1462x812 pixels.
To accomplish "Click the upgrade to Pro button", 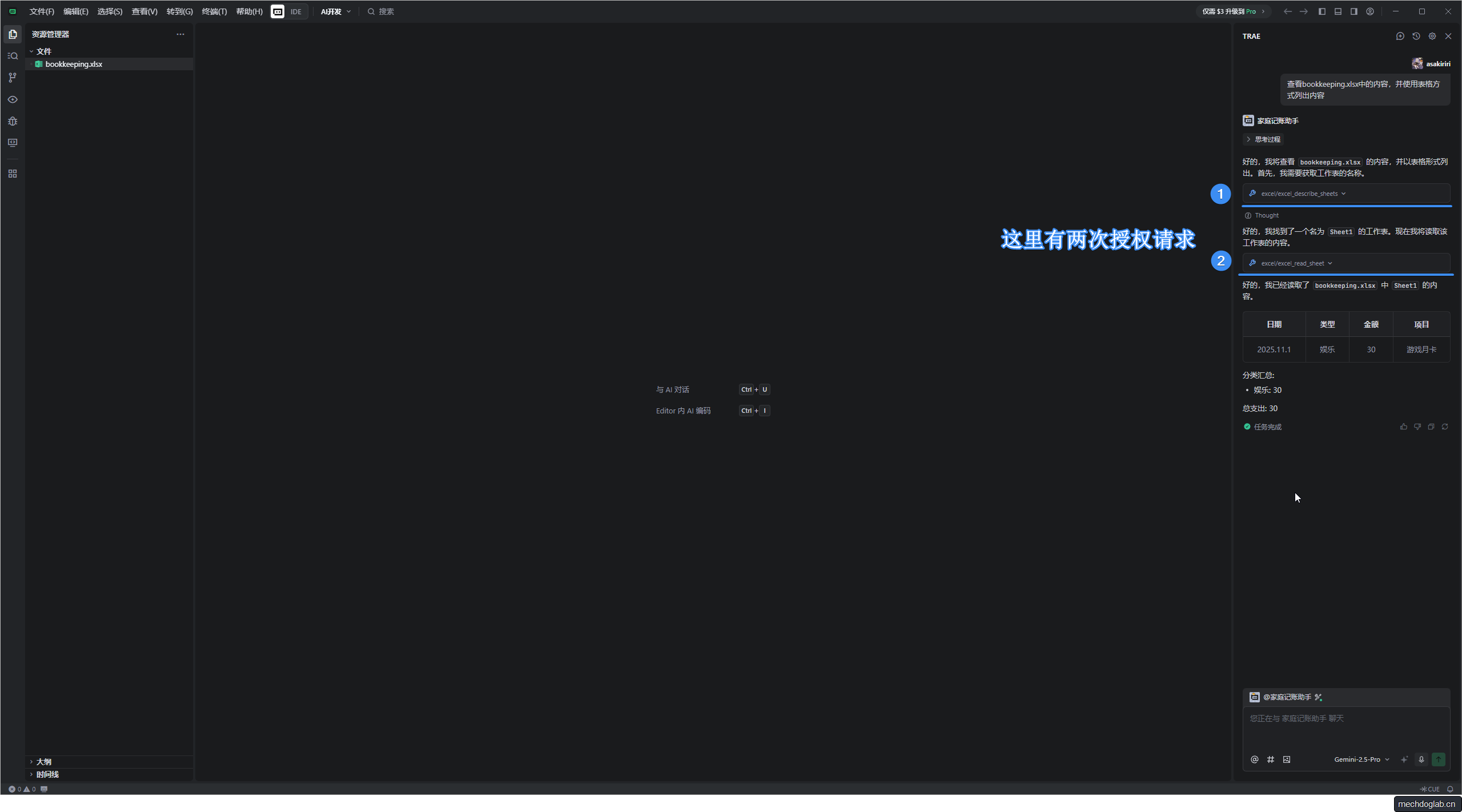I will pos(1232,11).
